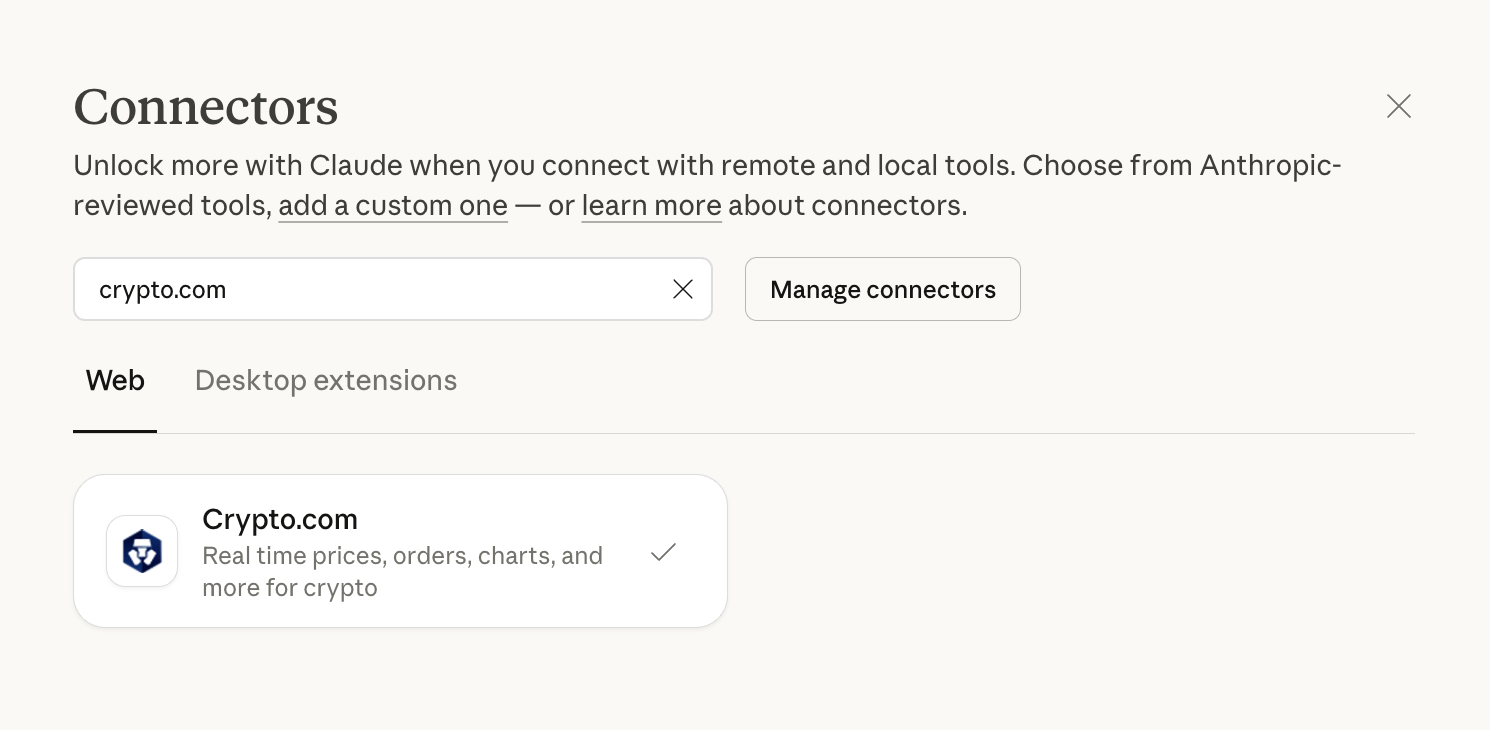Select the crypto.com text in search

coord(162,289)
